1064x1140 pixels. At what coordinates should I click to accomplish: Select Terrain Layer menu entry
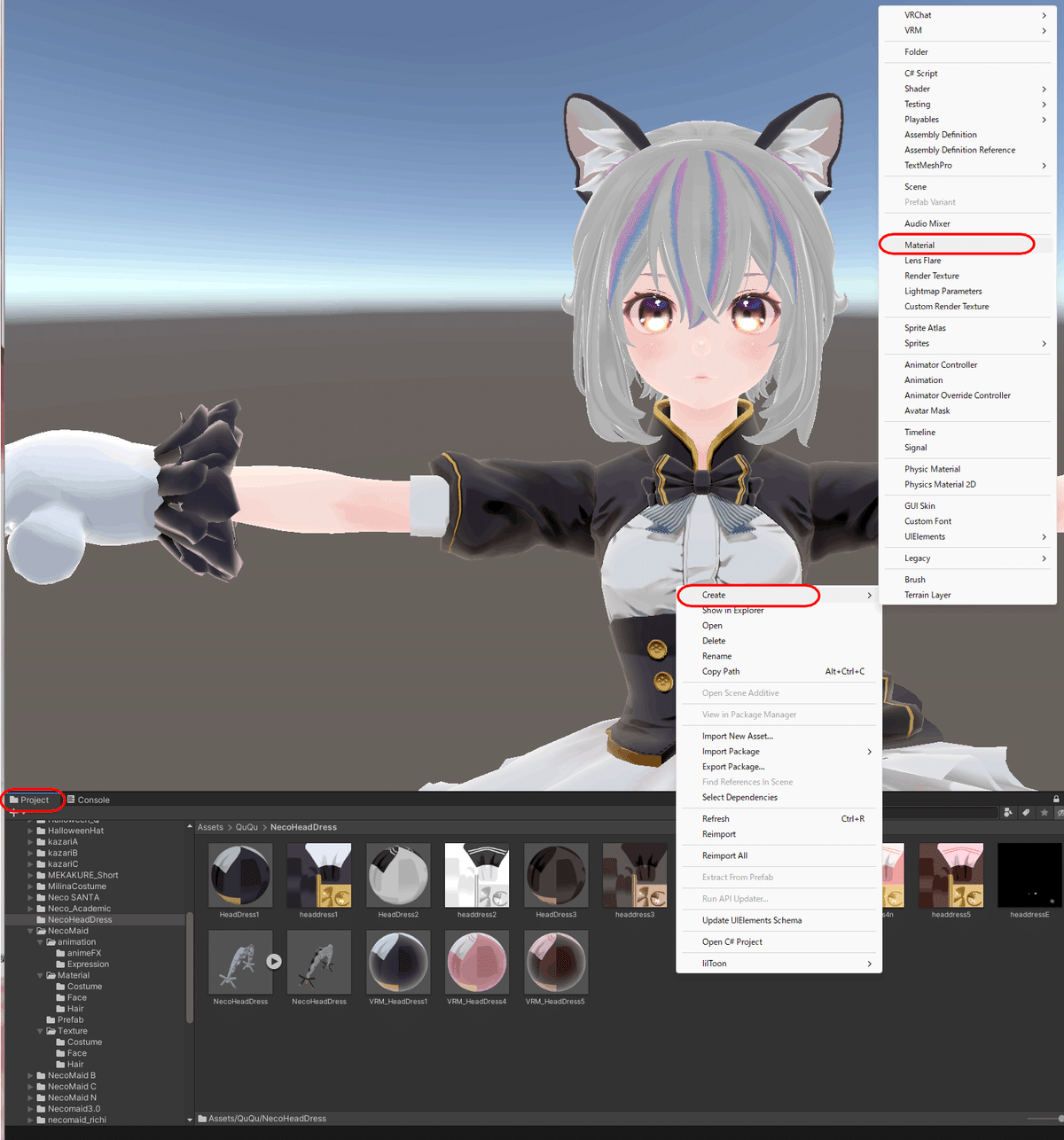(967, 595)
